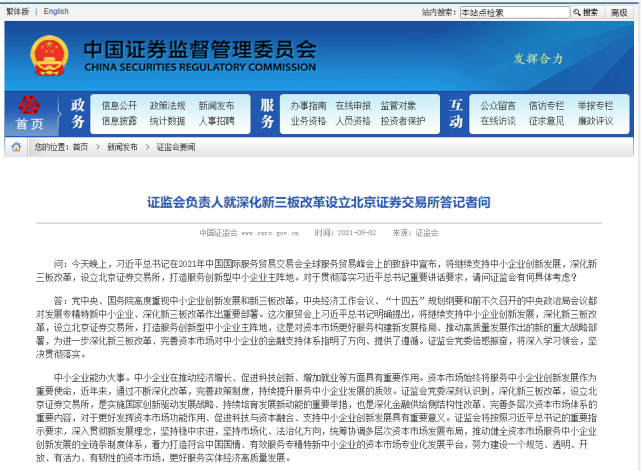The image size is (641, 471).
Task: Click 新闻发布 in the breadcrumb path
Action: tap(122, 147)
